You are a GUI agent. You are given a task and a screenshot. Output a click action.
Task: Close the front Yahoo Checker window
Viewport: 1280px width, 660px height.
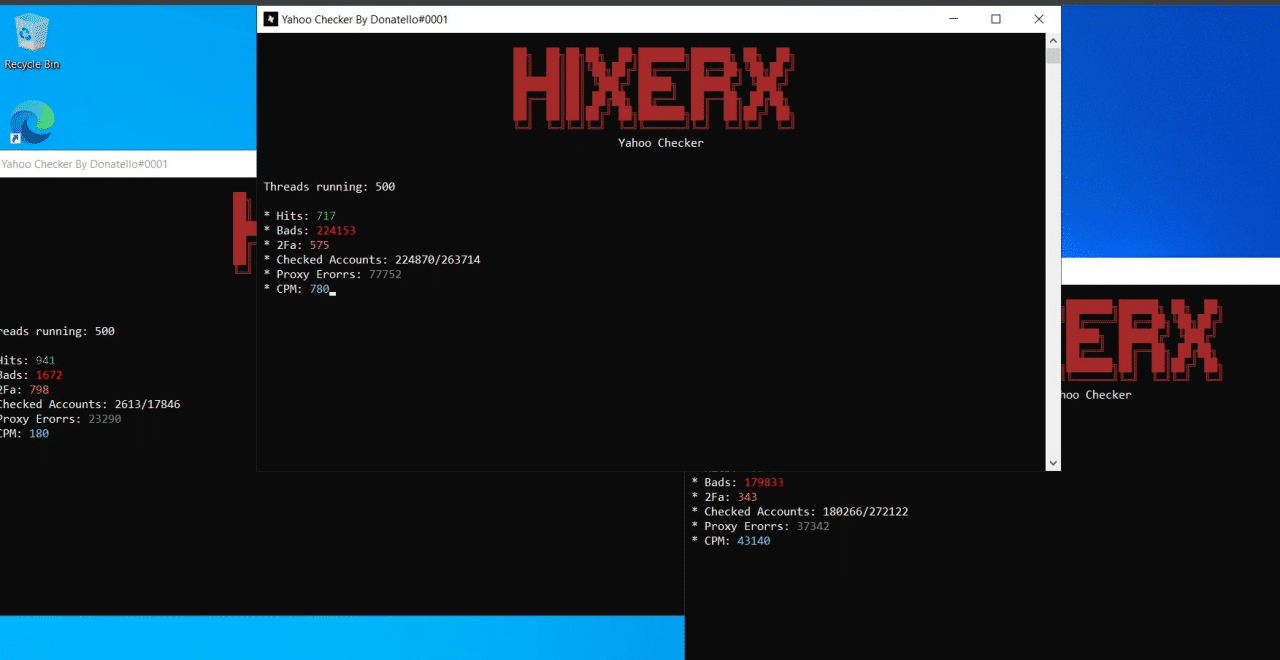[1039, 19]
